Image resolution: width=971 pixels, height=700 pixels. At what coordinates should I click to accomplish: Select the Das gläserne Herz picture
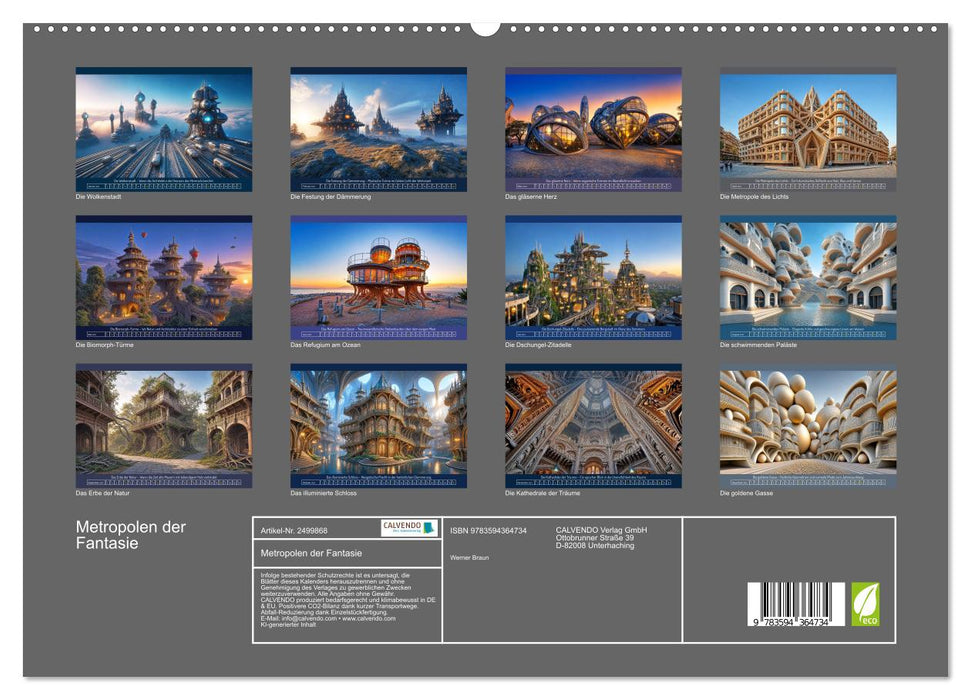coord(593,129)
